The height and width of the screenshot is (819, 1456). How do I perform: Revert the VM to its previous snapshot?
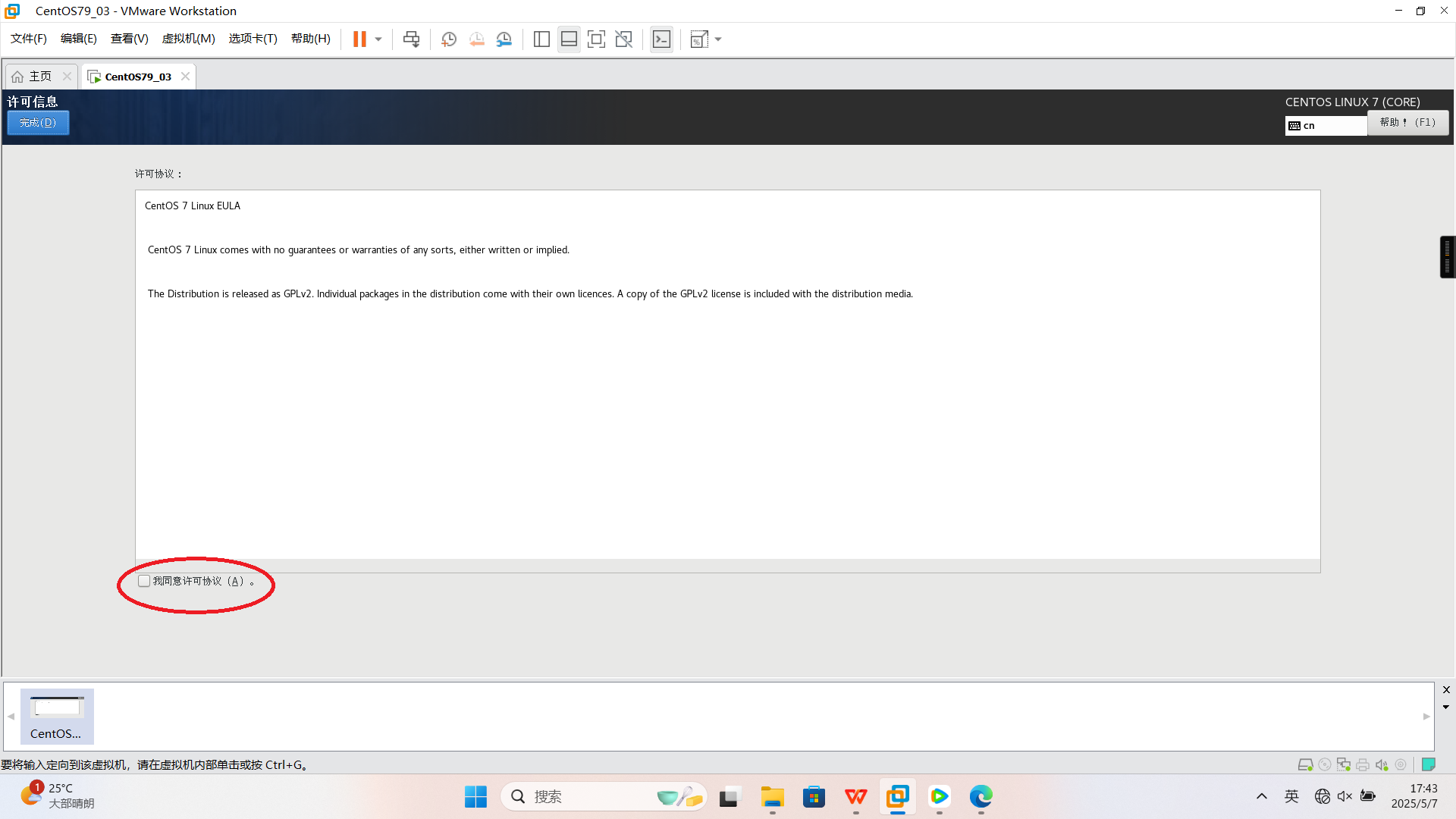click(477, 39)
